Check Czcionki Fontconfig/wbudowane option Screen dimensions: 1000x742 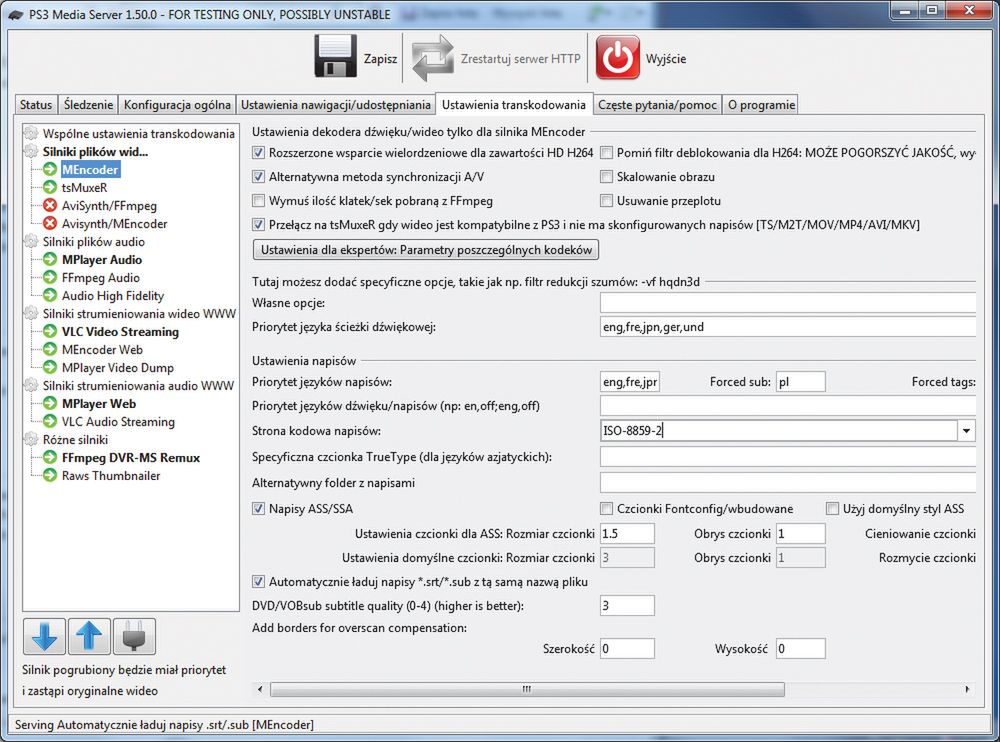click(x=607, y=508)
